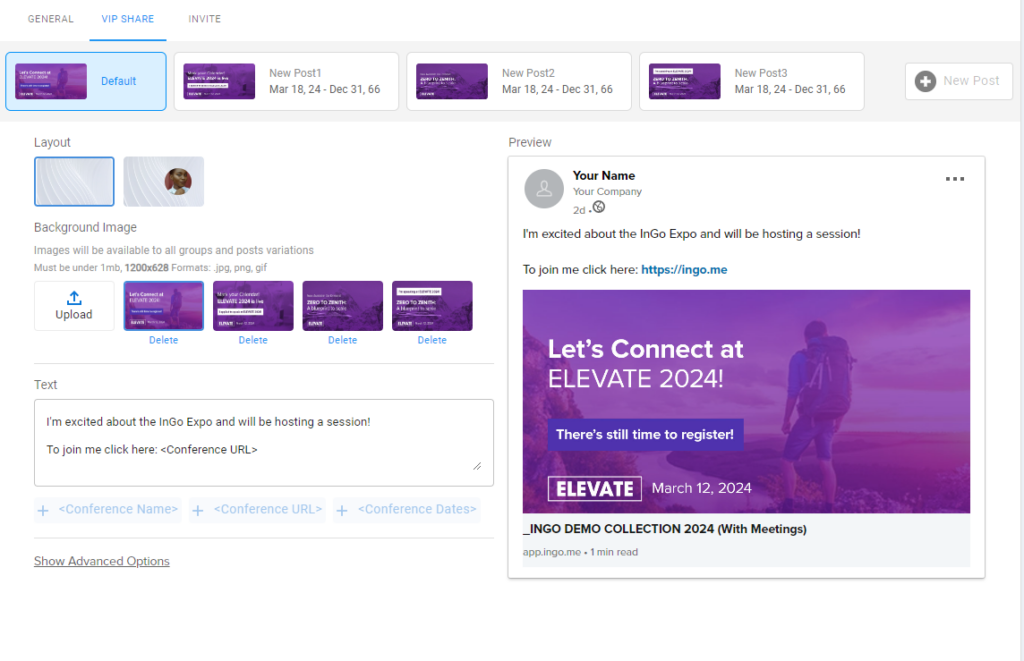Click the profile avatar in preview
1024x661 pixels.
pyautogui.click(x=544, y=189)
